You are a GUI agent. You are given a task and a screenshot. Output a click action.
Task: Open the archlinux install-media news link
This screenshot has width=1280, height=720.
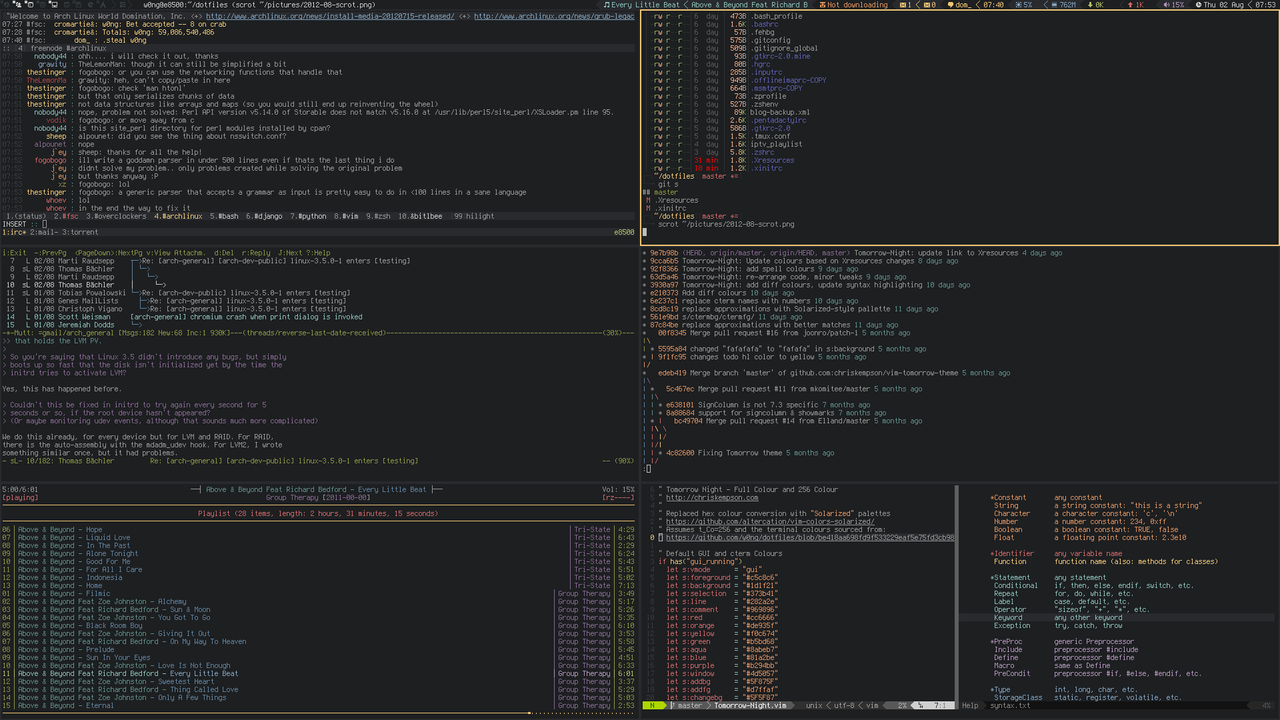329,16
